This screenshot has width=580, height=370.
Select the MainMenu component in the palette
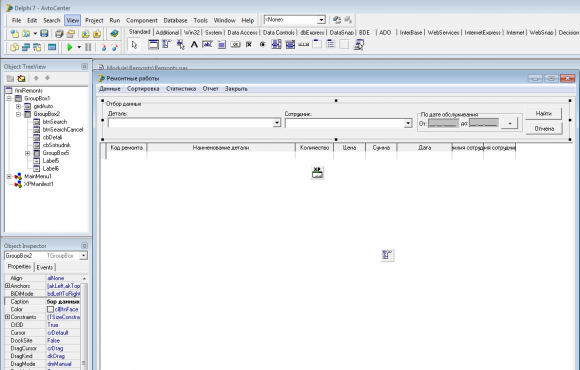[x=167, y=45]
